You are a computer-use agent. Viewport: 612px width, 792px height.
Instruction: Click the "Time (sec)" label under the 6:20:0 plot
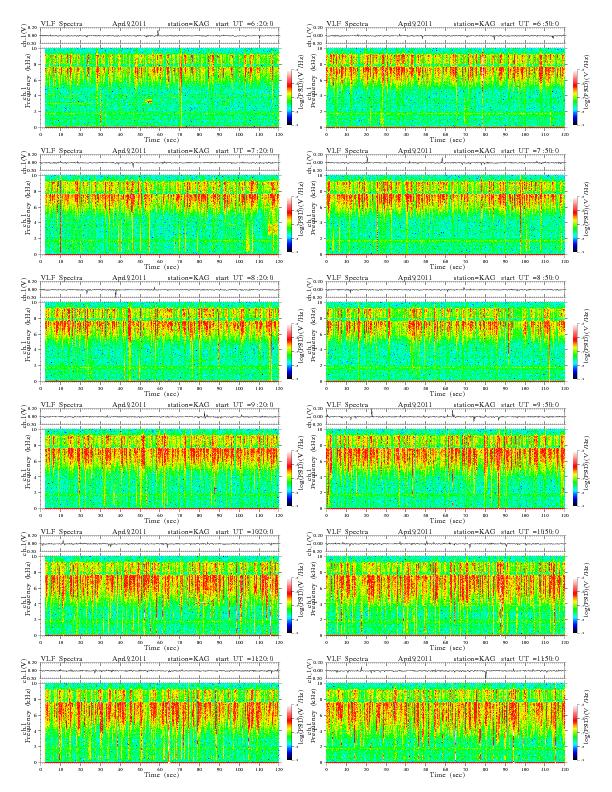pyautogui.click(x=162, y=139)
